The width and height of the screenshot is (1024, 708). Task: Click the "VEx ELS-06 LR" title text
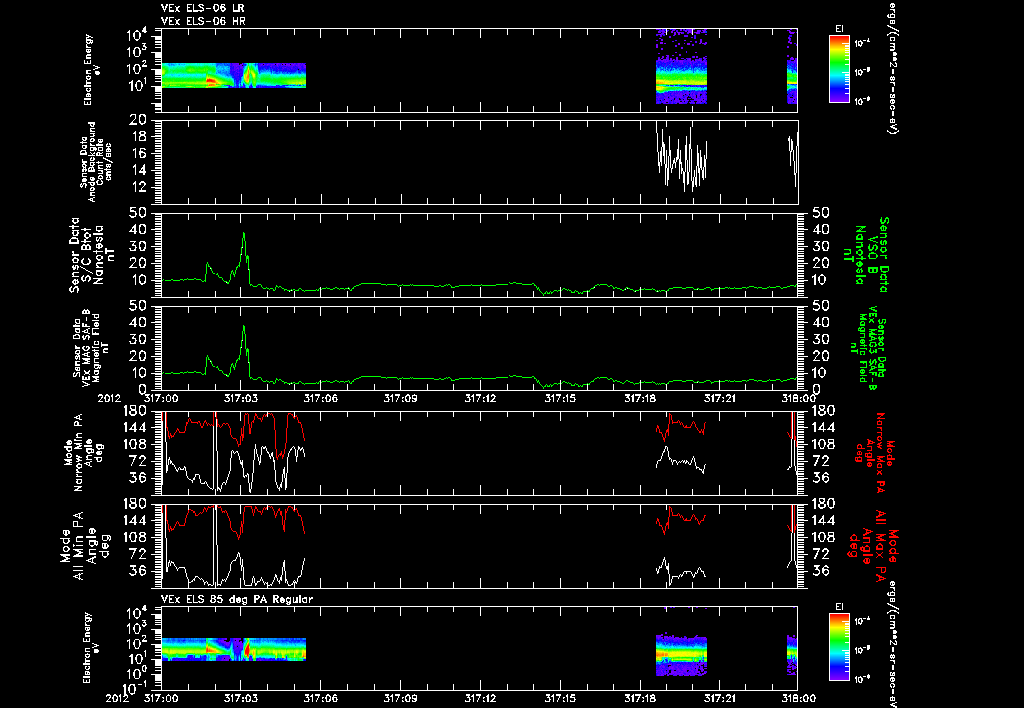coord(202,8)
